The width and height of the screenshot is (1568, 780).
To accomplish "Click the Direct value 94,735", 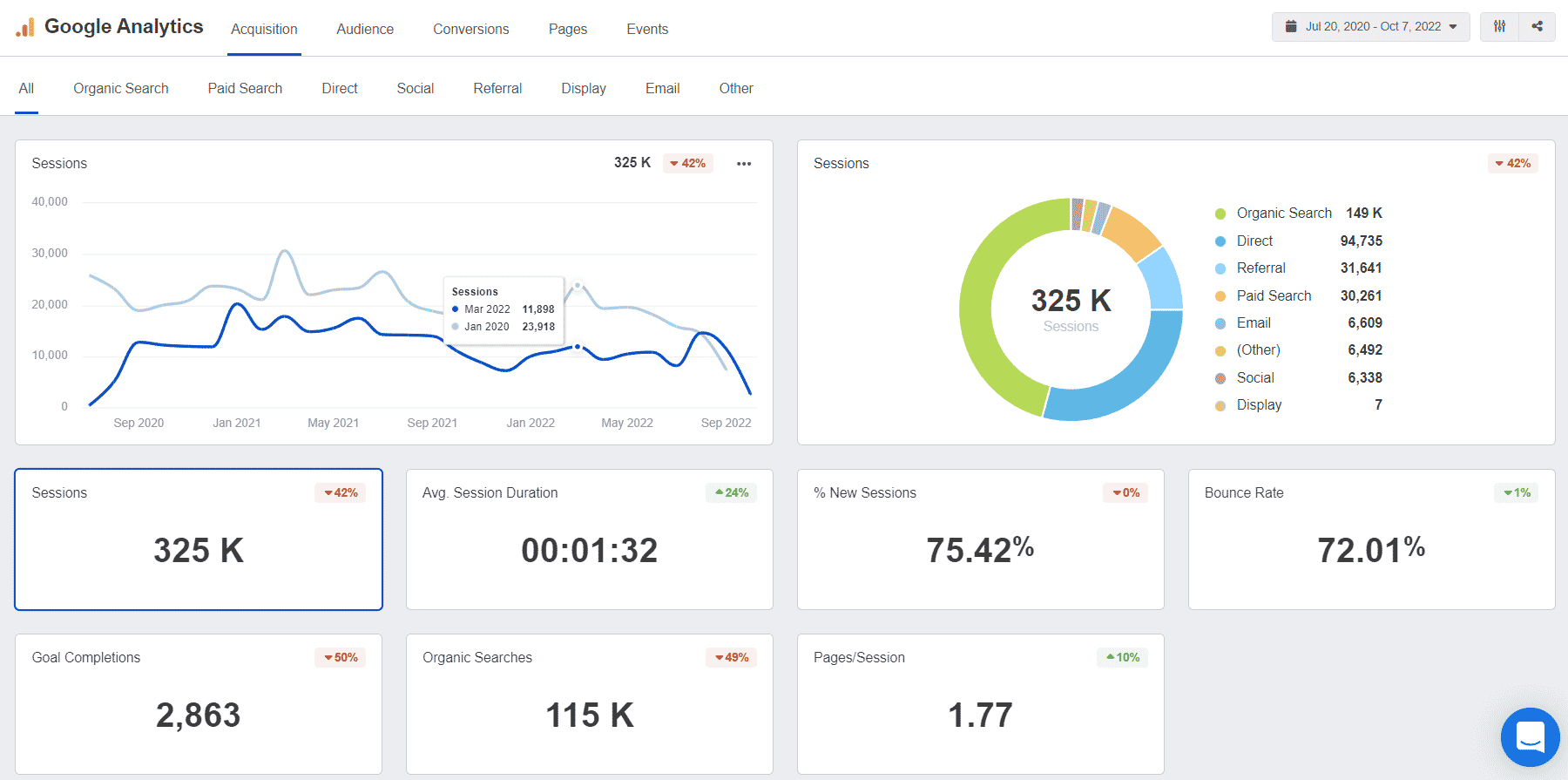I will tap(1362, 241).
